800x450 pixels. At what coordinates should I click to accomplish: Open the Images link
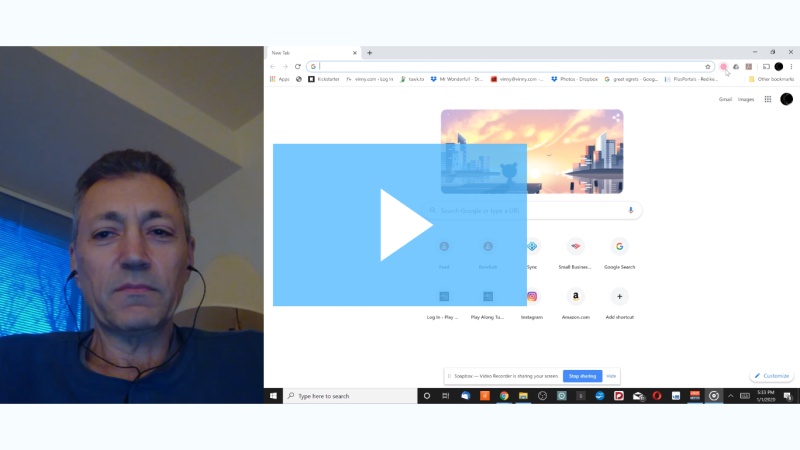(x=745, y=99)
